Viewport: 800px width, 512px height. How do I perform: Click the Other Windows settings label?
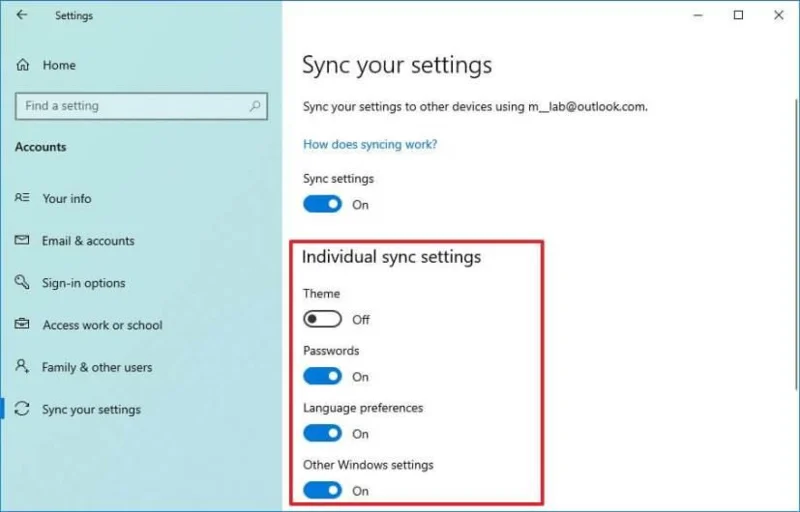tap(368, 465)
